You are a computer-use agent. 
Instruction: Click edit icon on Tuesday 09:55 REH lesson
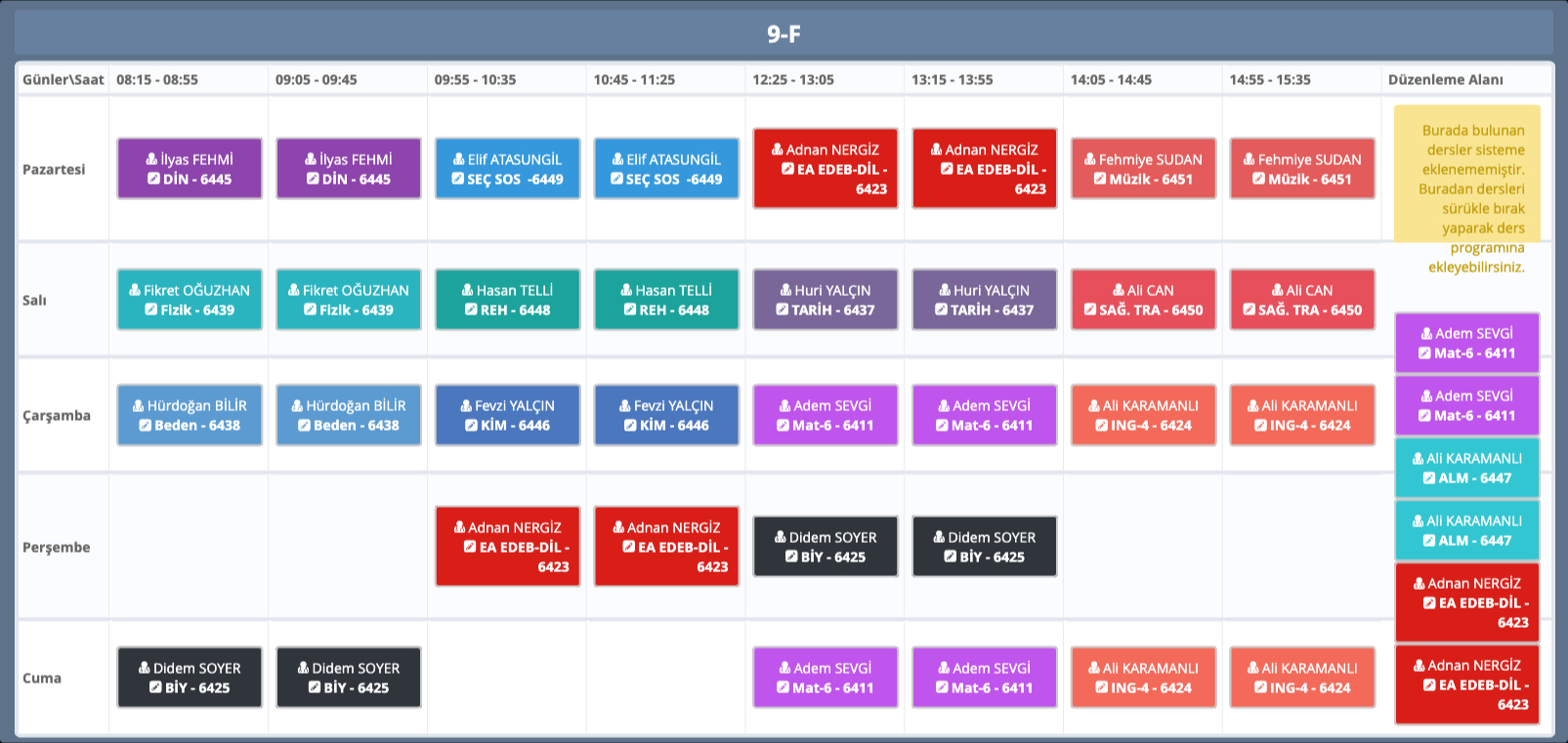coord(471,310)
